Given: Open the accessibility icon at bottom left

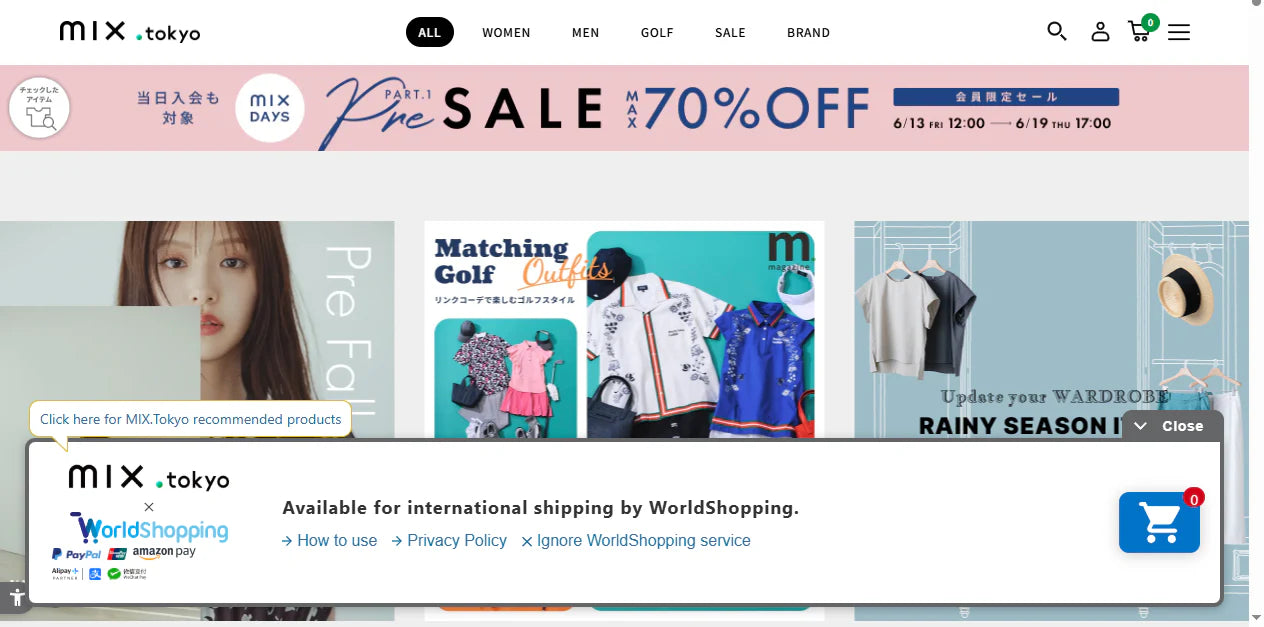Looking at the screenshot, I should [15, 597].
